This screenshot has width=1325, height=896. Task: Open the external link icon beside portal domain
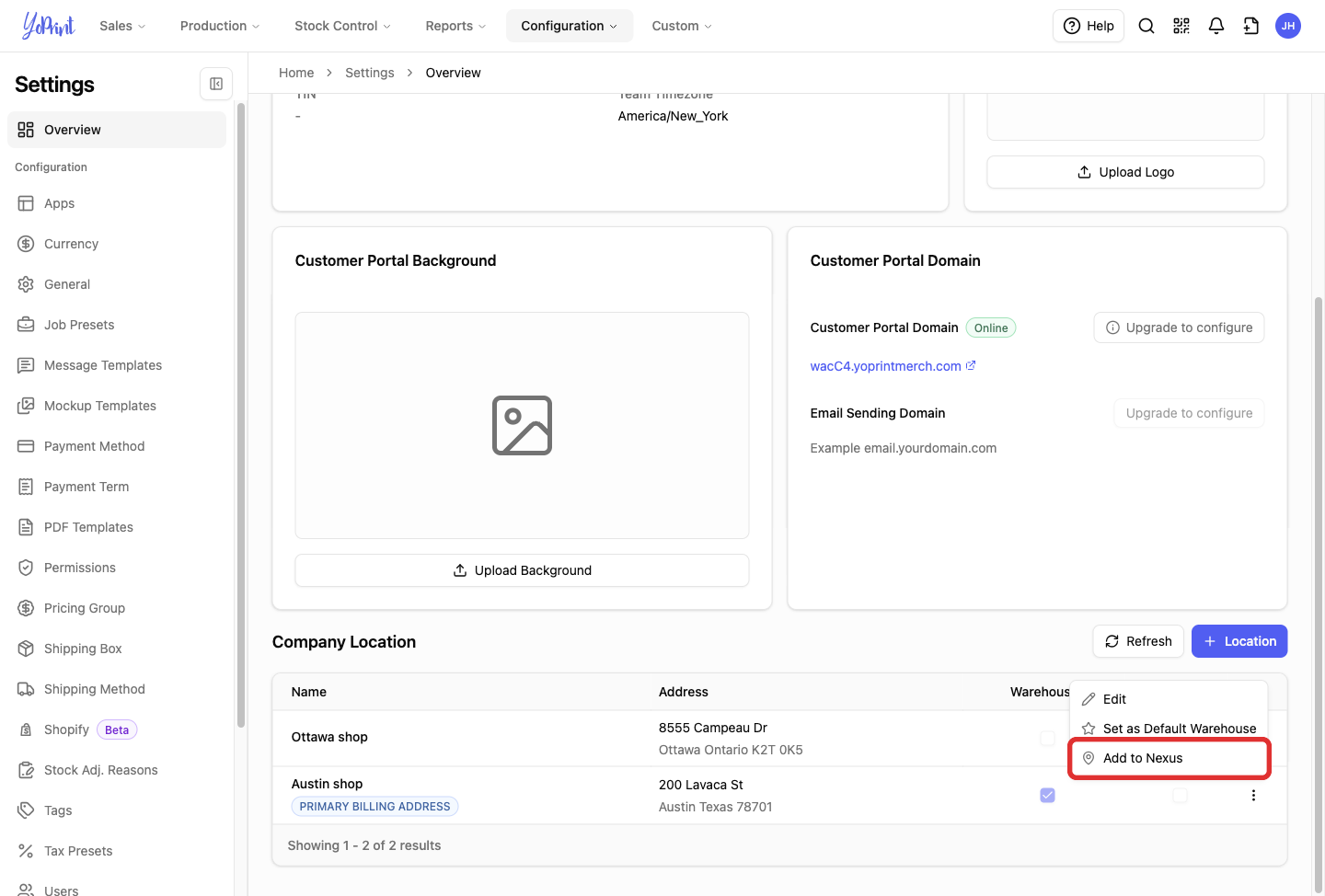coord(971,365)
